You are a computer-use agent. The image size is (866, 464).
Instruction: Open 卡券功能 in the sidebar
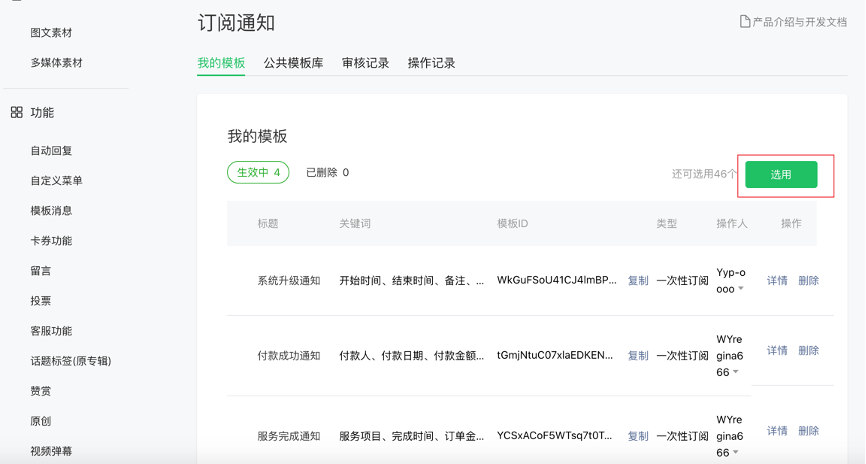(x=51, y=241)
